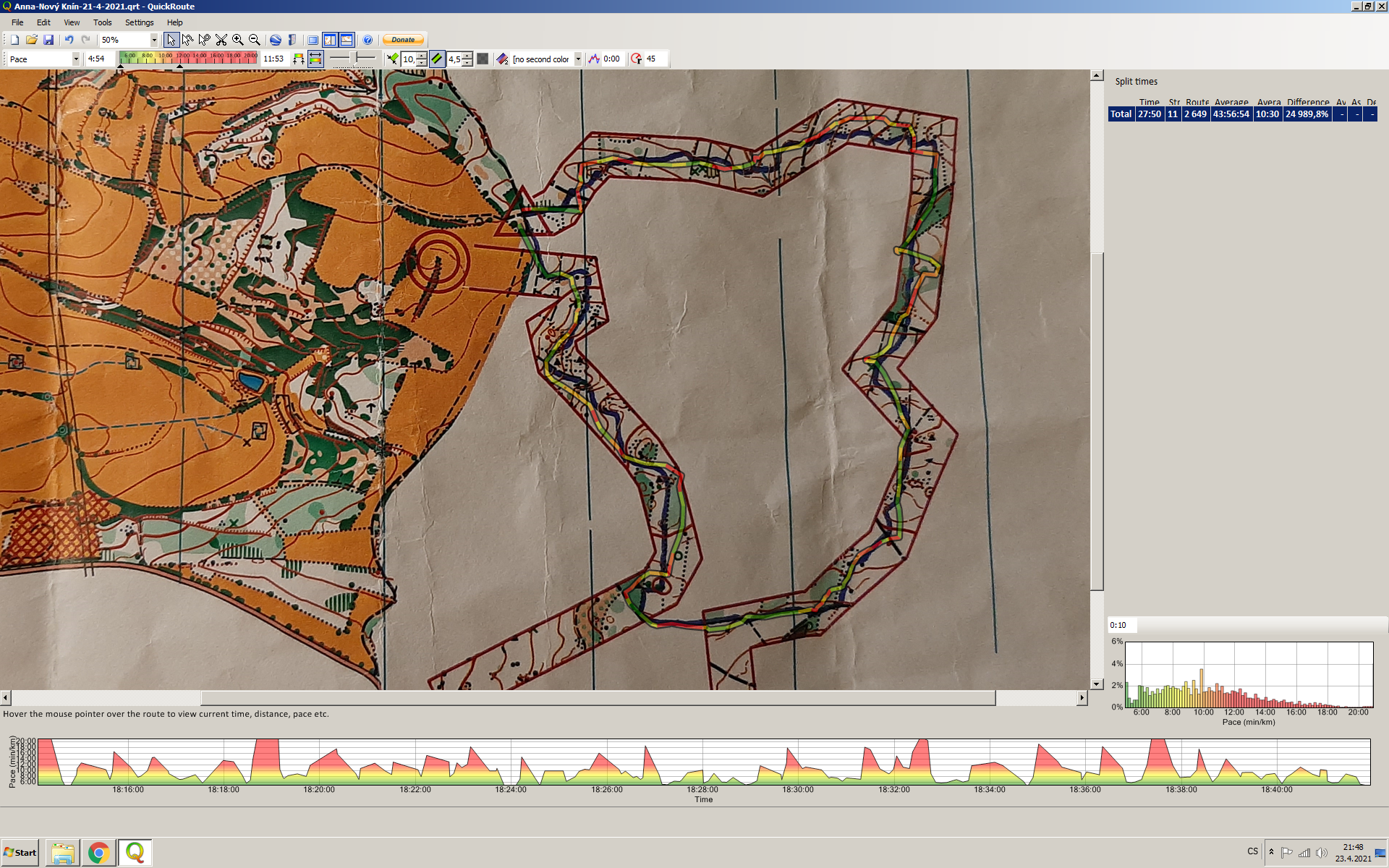Redo the last undone action
The width and height of the screenshot is (1389, 868).
point(86,40)
